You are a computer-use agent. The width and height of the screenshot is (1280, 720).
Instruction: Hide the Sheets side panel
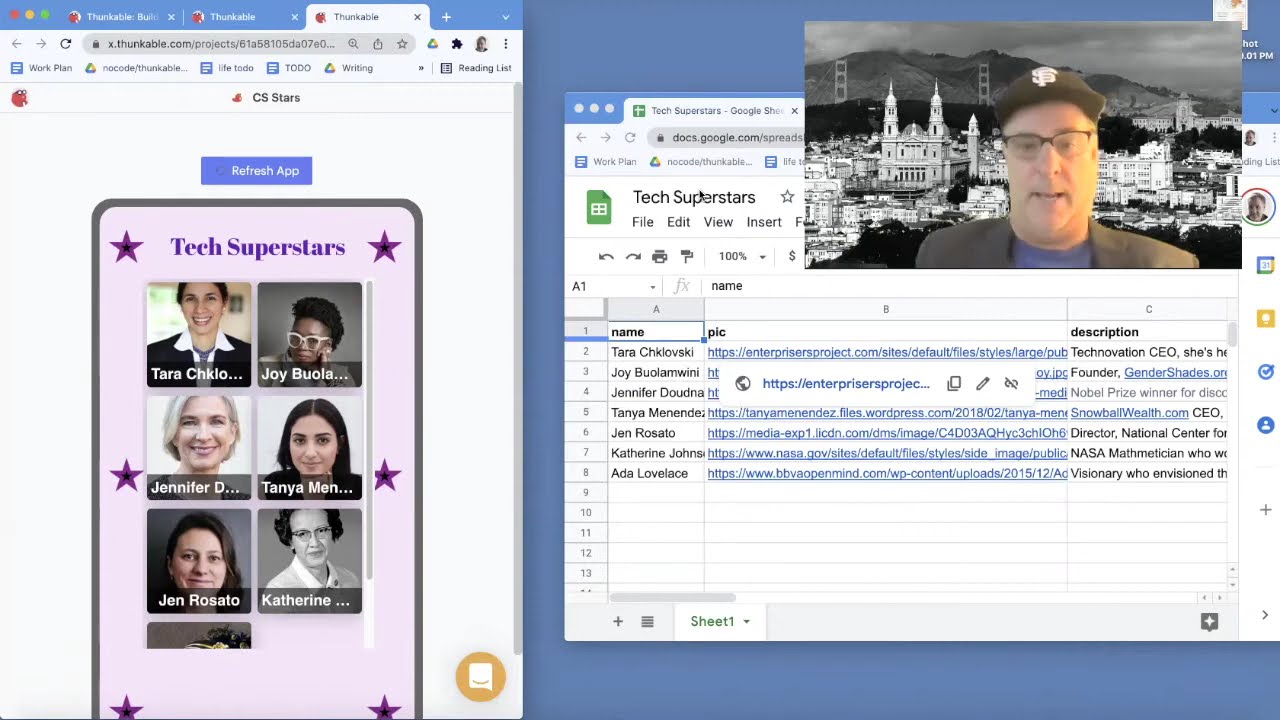pyautogui.click(x=1265, y=615)
